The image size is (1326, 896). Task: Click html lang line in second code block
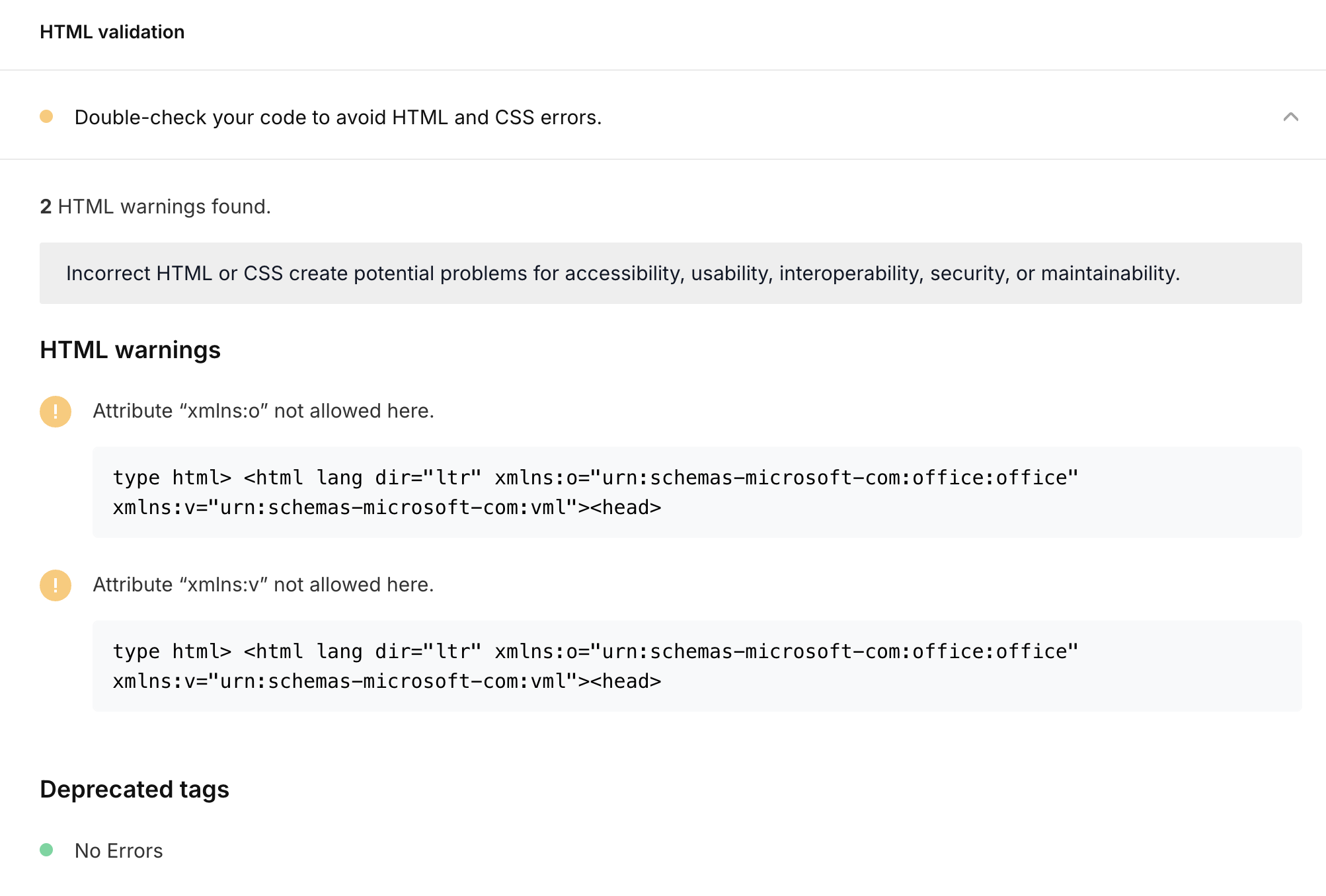point(595,652)
